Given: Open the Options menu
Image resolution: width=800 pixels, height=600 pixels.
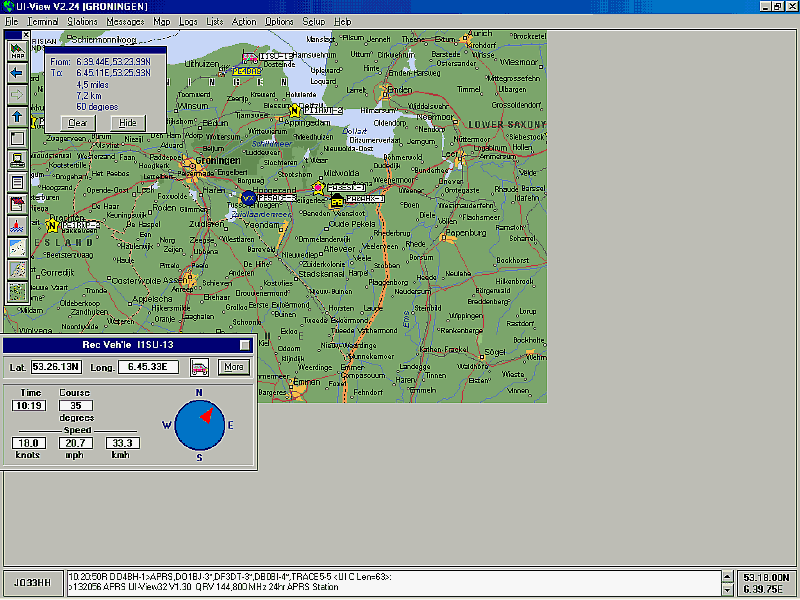Looking at the screenshot, I should pos(279,22).
